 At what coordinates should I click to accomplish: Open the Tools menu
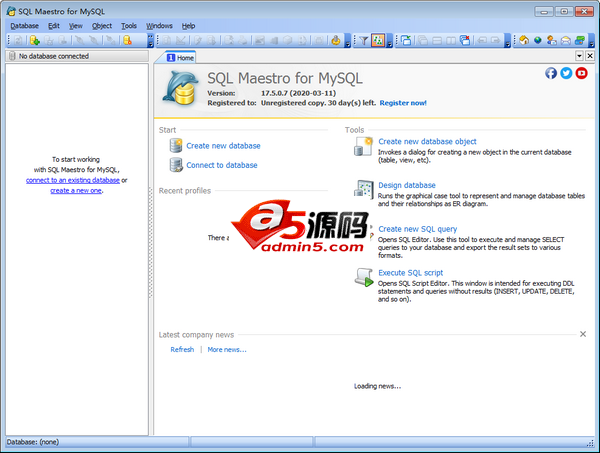(x=129, y=26)
